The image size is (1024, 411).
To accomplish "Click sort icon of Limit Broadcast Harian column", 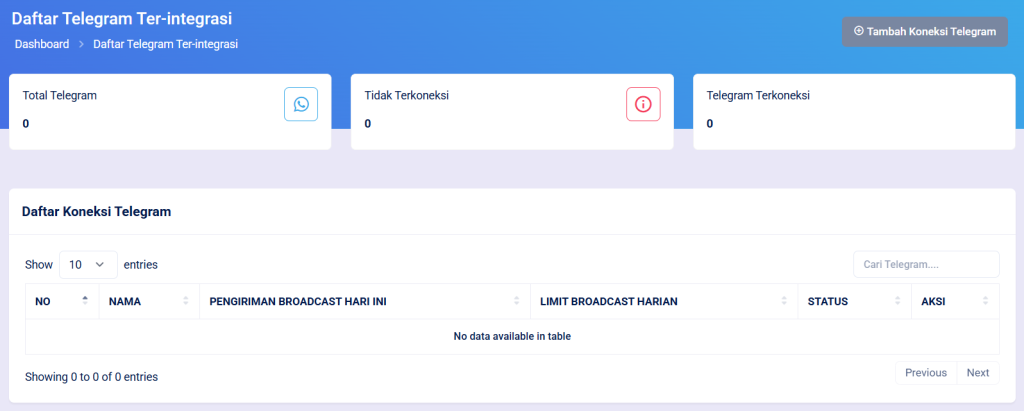I will pyautogui.click(x=783, y=301).
